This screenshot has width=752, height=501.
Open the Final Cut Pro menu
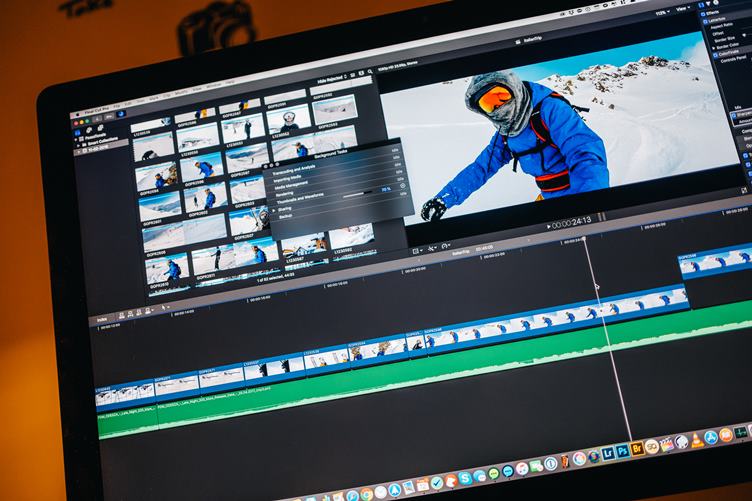97,109
